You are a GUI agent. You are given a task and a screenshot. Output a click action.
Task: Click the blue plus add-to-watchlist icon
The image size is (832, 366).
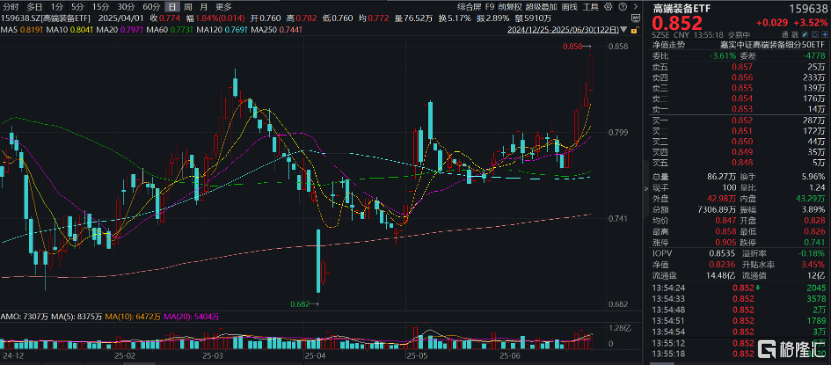tap(825, 34)
